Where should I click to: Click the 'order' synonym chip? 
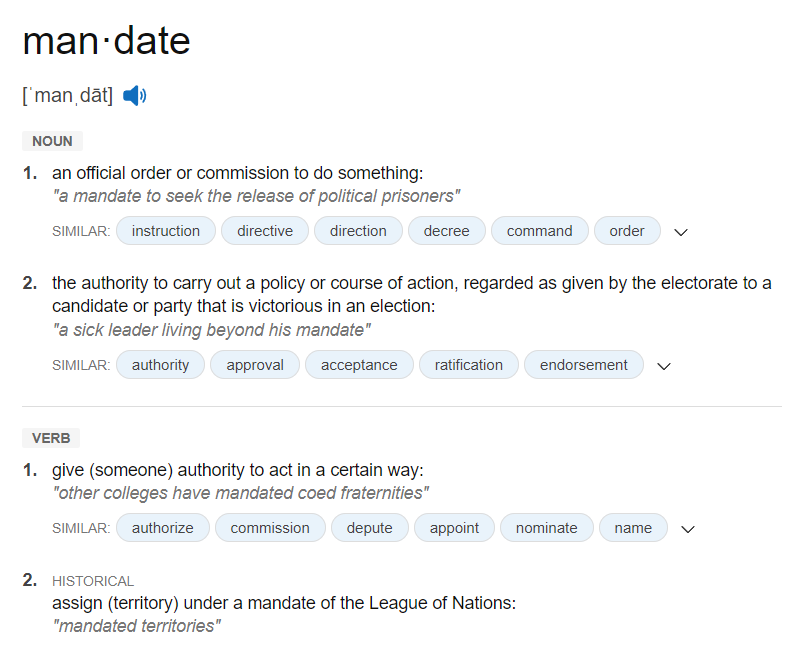click(627, 231)
